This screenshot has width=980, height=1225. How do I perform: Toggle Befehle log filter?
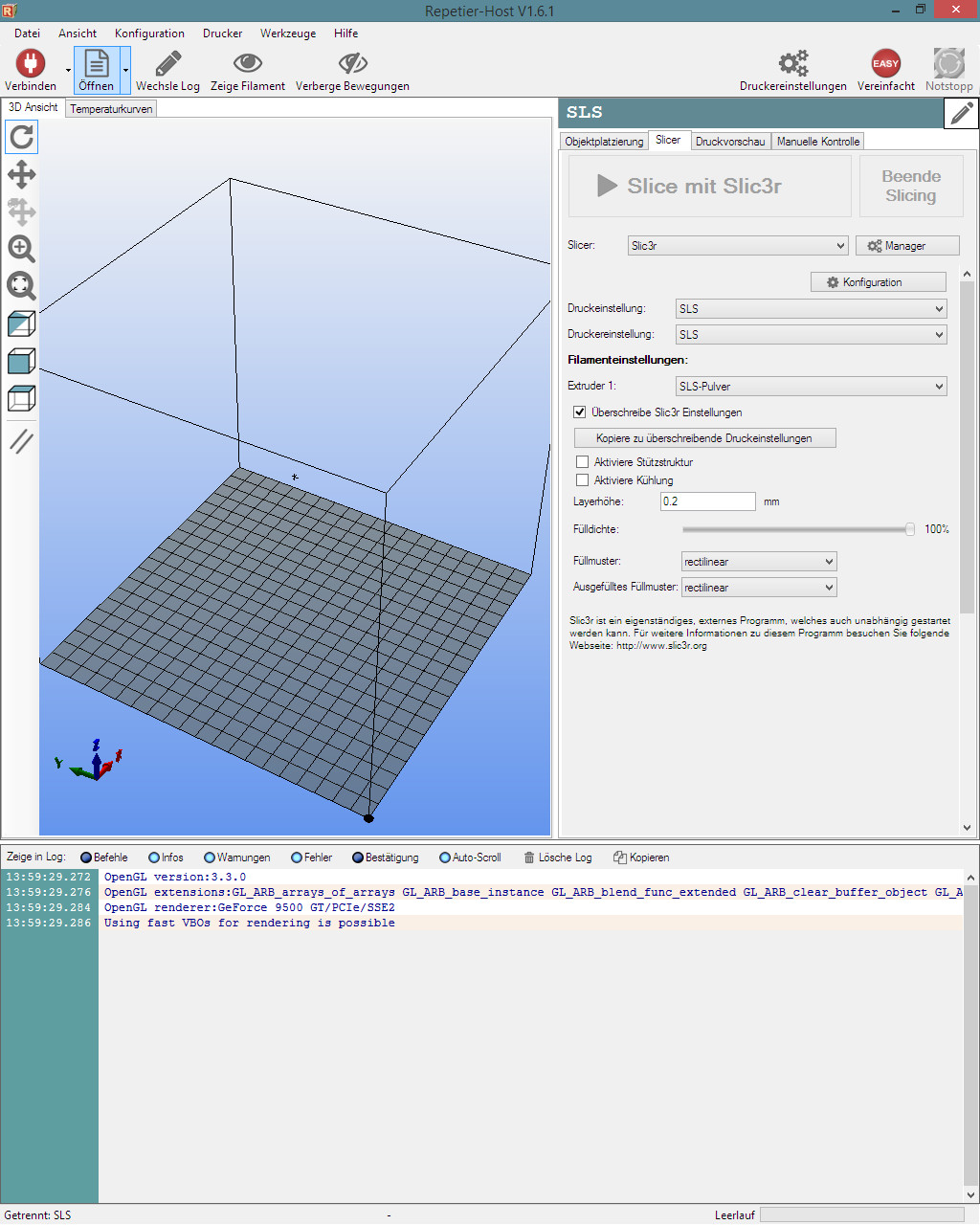tap(104, 857)
